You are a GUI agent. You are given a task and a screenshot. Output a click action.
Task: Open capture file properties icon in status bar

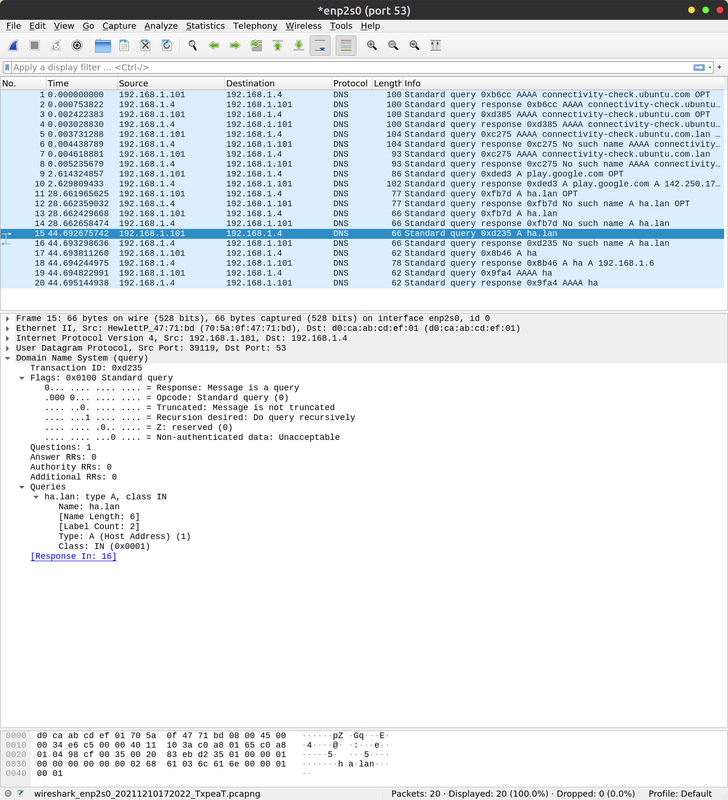click(x=20, y=793)
